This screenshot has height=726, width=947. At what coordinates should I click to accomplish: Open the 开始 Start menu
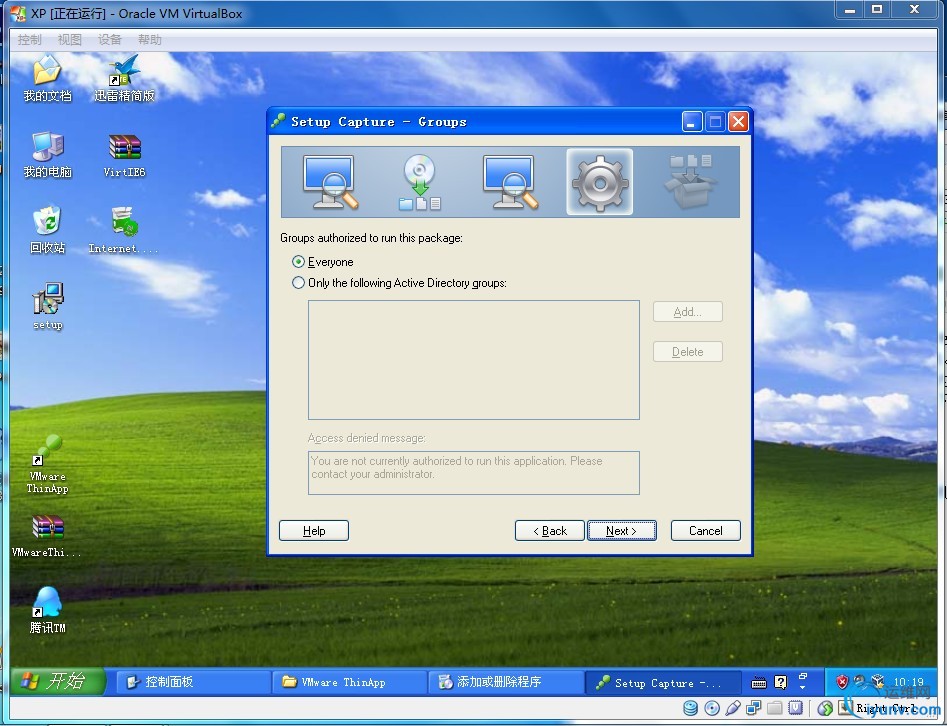[59, 681]
